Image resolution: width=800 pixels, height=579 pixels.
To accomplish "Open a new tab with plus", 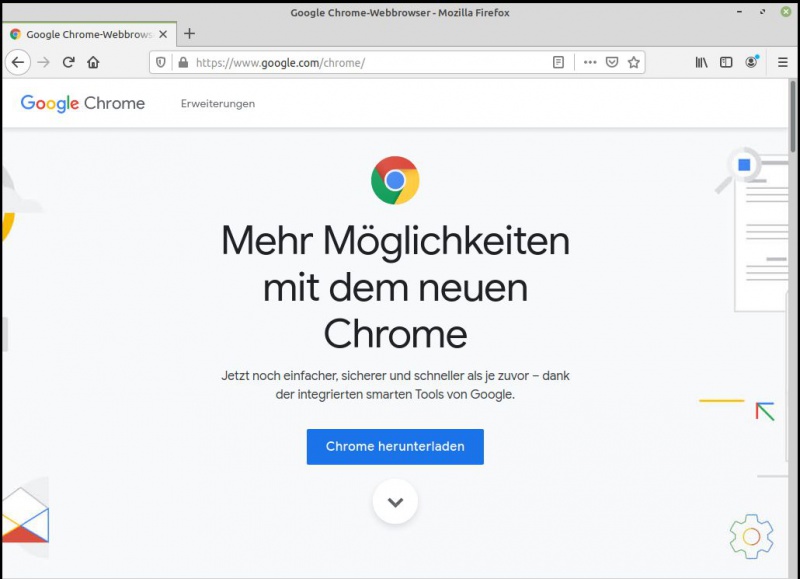I will [x=189, y=34].
